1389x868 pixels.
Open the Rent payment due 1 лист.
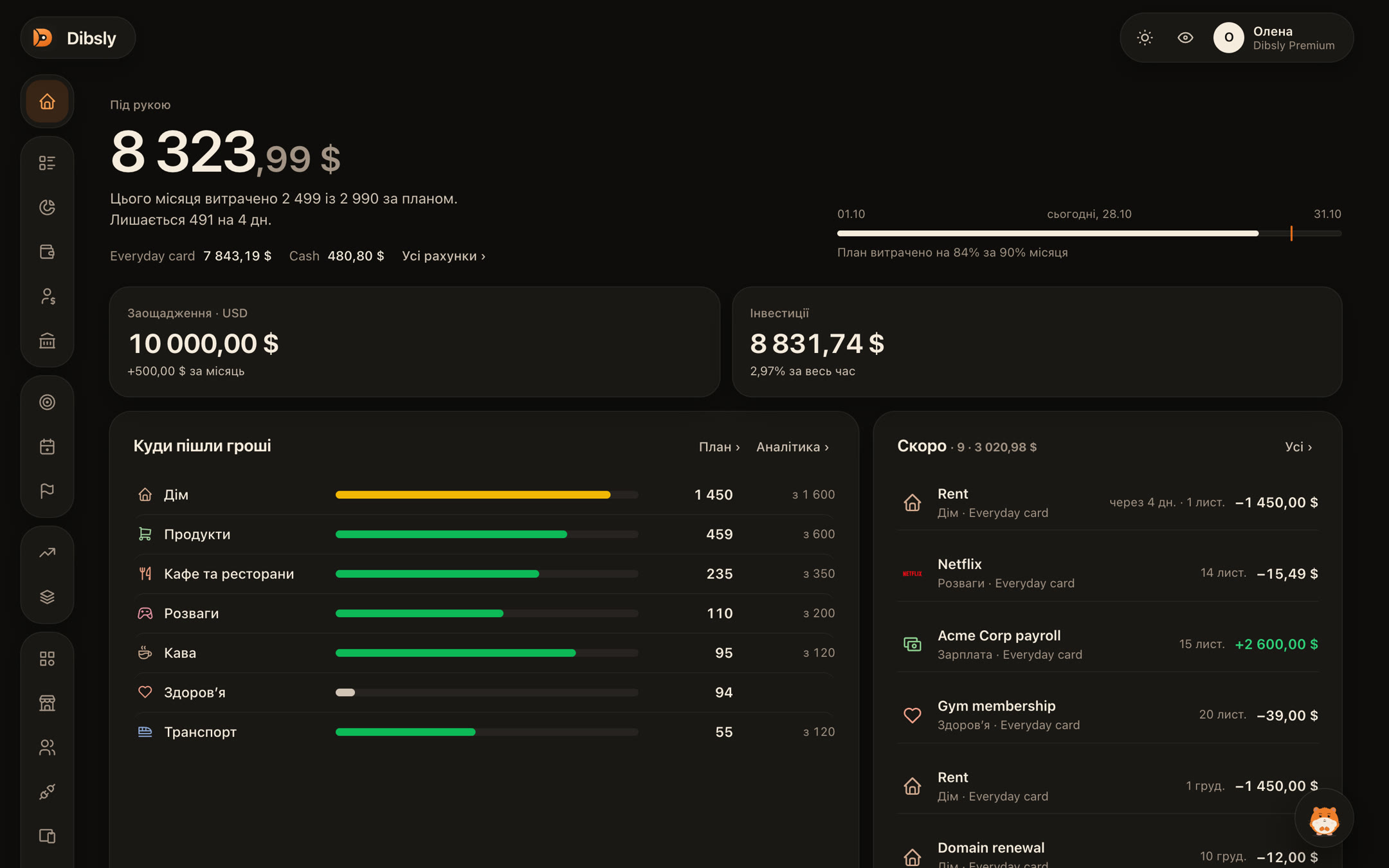click(1108, 502)
